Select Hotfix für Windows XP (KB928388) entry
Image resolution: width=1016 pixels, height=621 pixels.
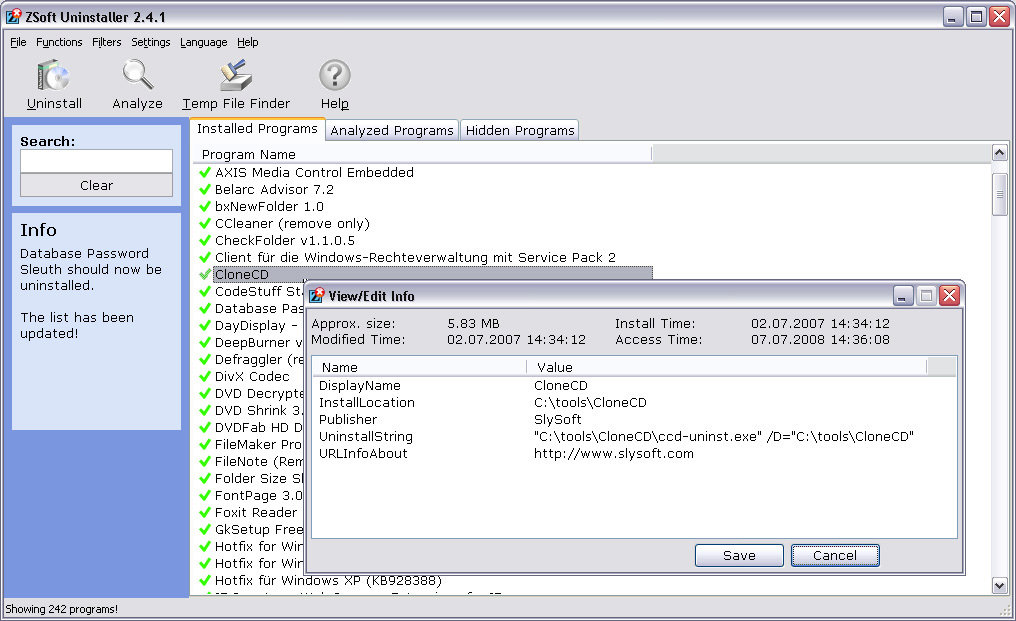pyautogui.click(x=328, y=581)
